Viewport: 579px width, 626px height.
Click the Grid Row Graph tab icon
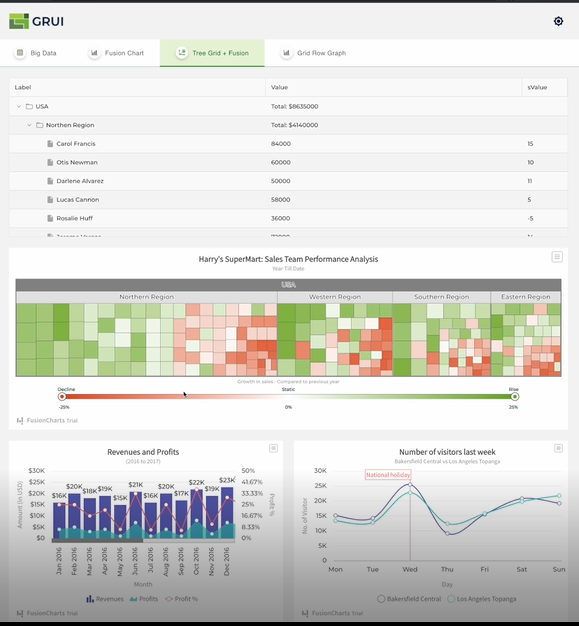tap(286, 53)
